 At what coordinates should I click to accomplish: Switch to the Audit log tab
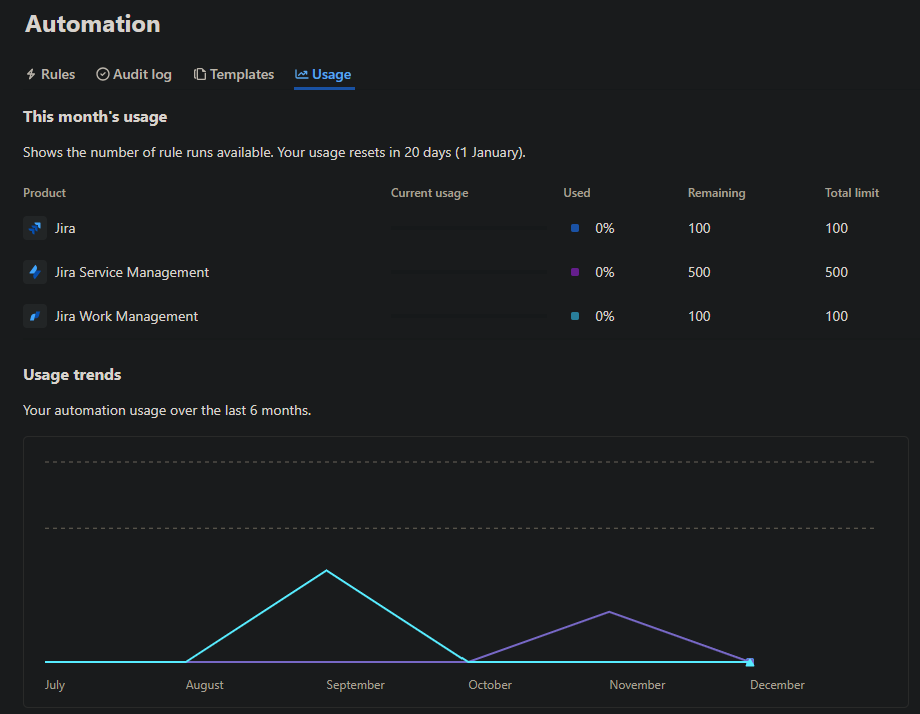134,75
